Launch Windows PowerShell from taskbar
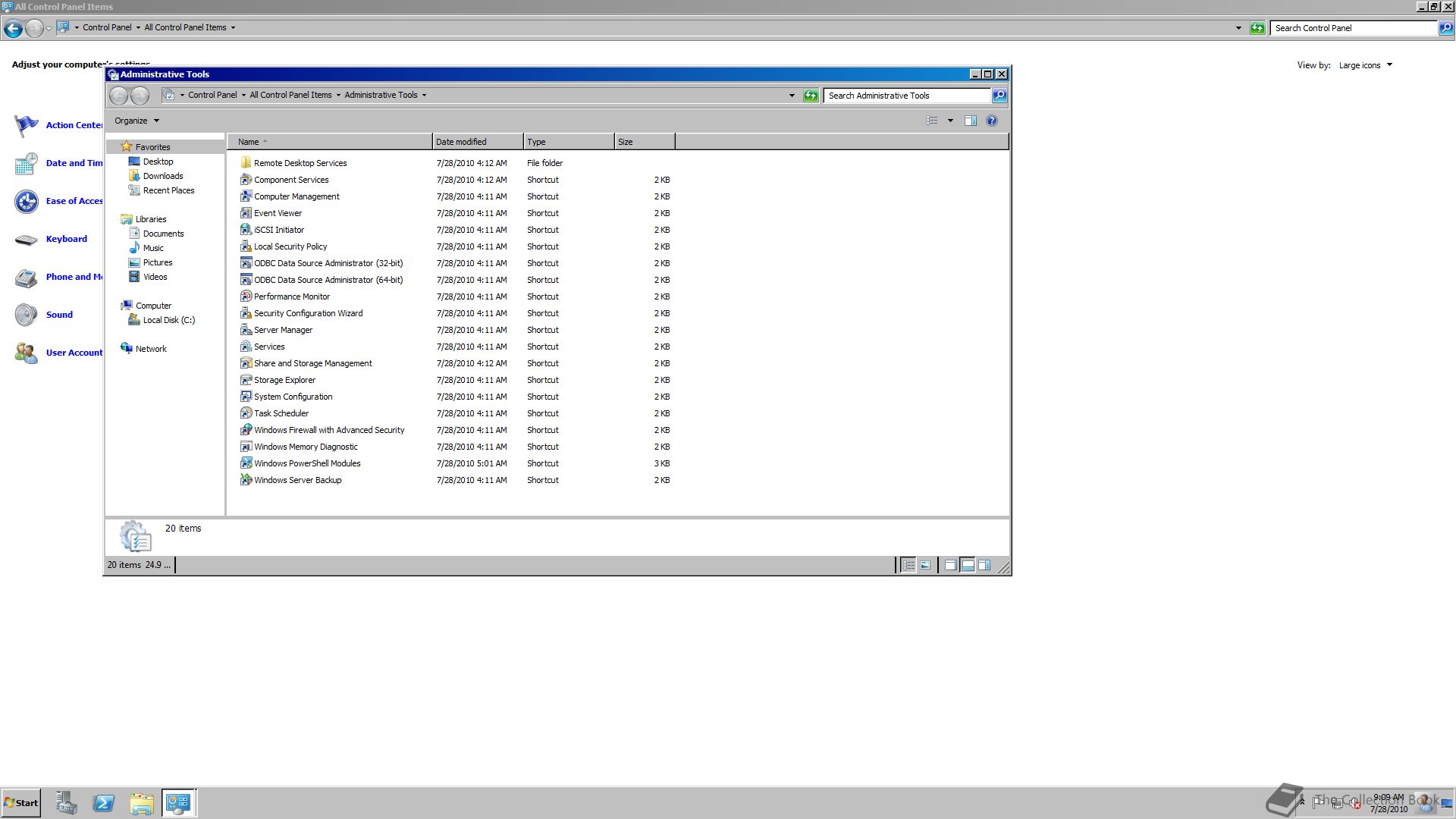This screenshot has width=1456, height=819. (x=104, y=803)
